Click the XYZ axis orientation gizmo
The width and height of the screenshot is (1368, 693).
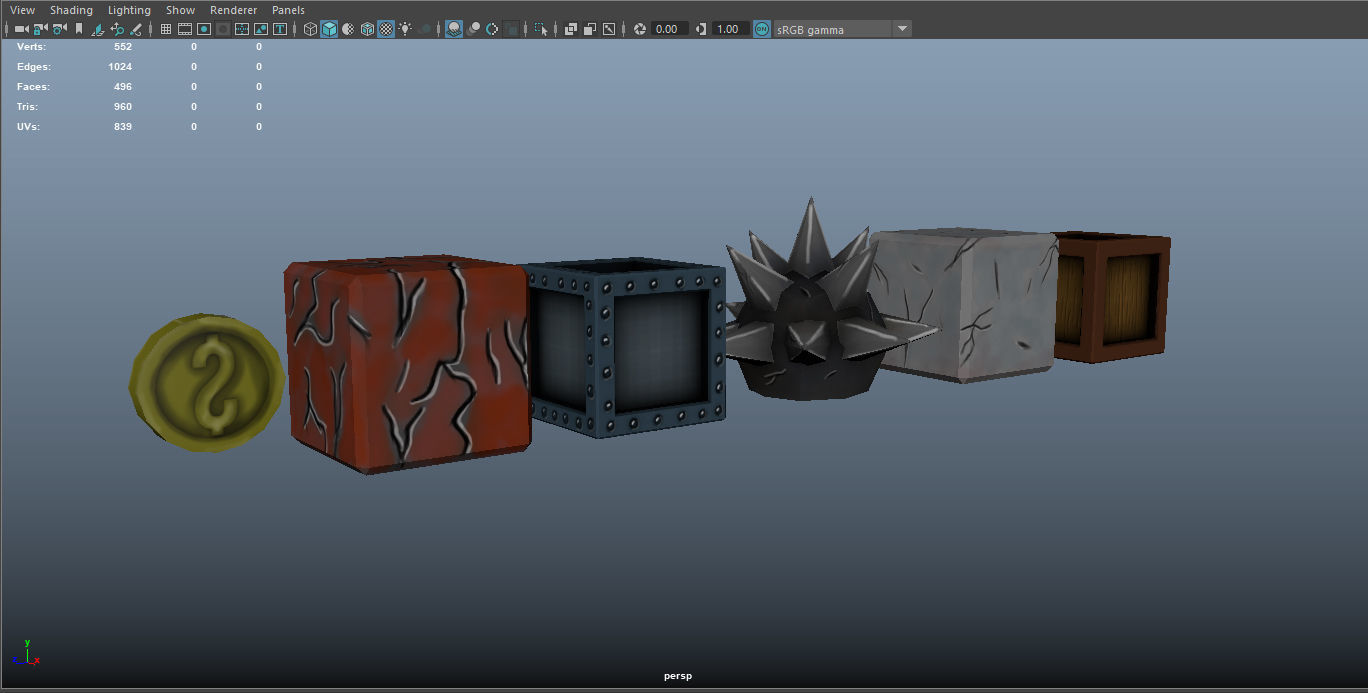tap(27, 654)
